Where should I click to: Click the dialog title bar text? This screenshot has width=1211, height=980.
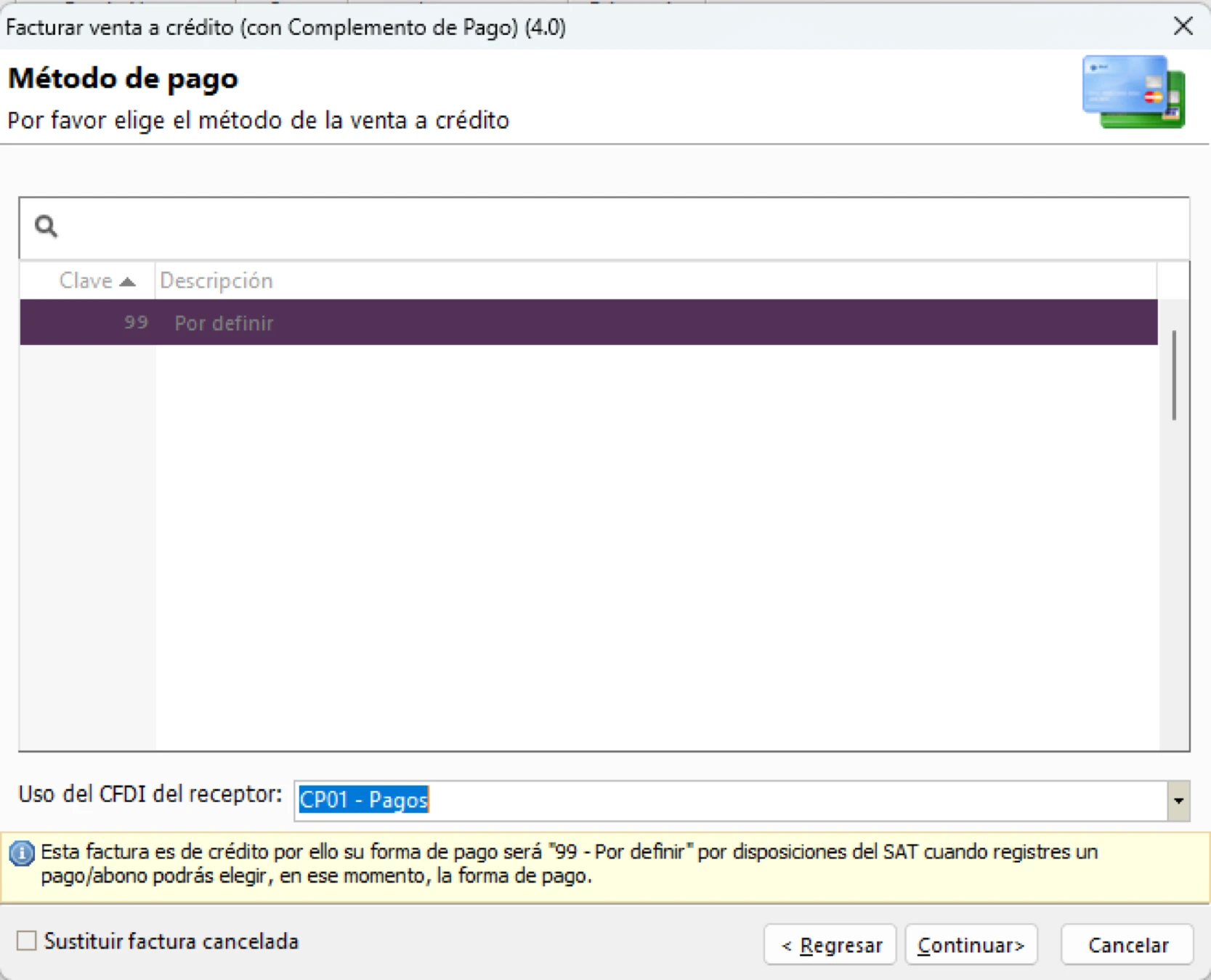tap(285, 28)
